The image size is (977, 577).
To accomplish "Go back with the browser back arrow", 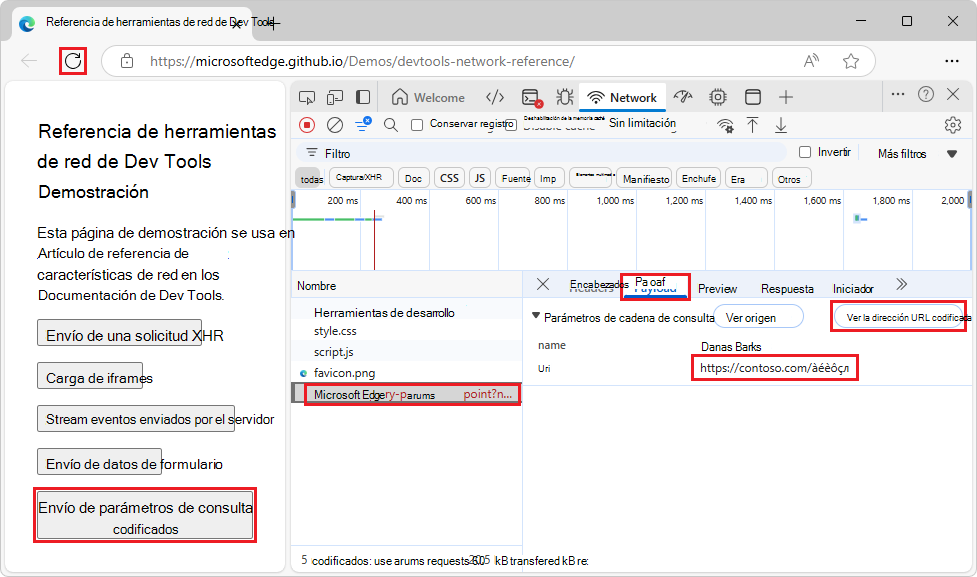I will (29, 61).
